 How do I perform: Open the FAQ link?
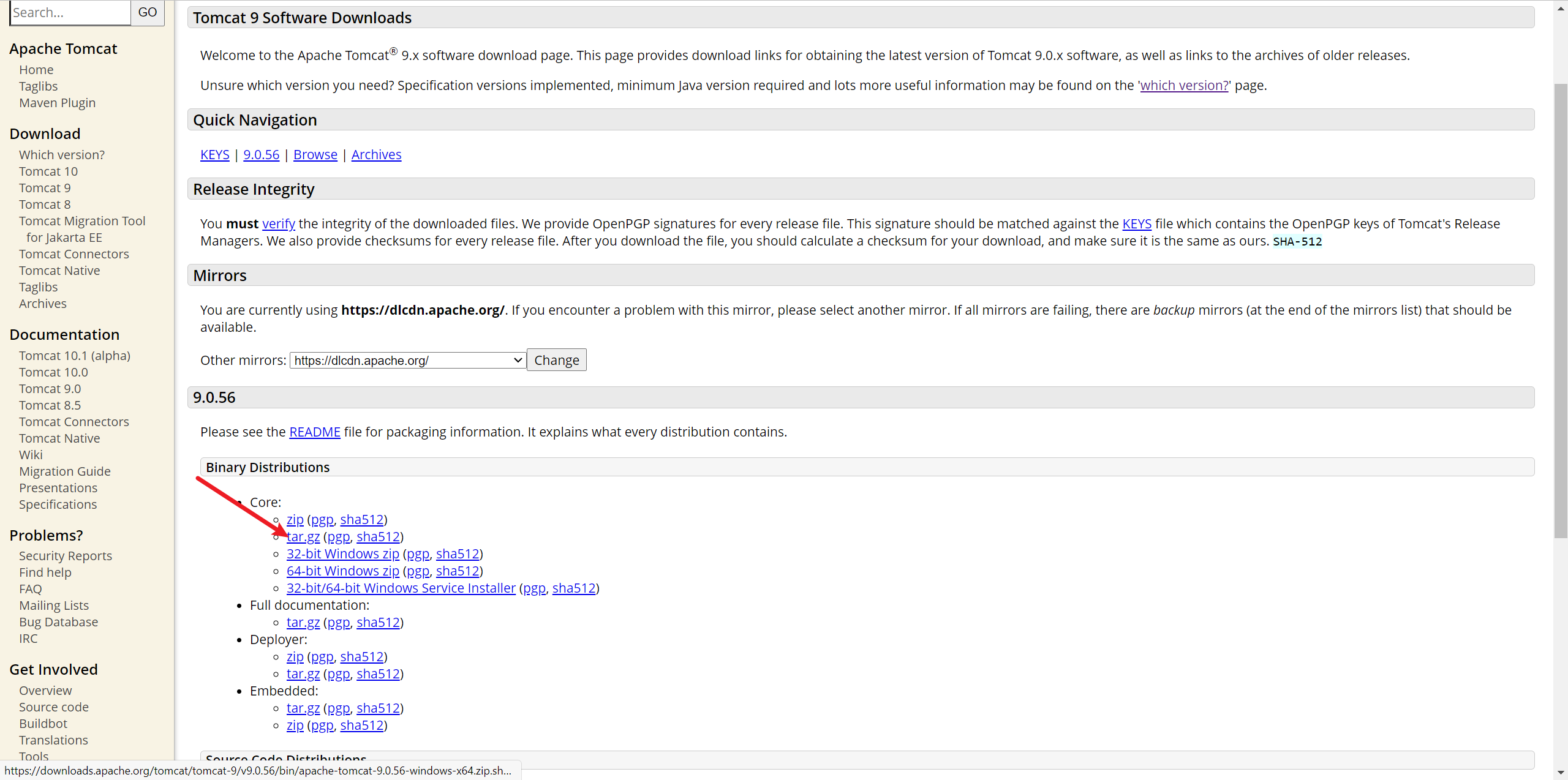31,589
